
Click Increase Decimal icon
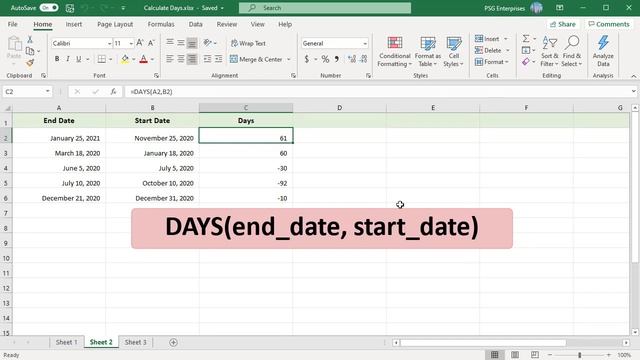352,59
